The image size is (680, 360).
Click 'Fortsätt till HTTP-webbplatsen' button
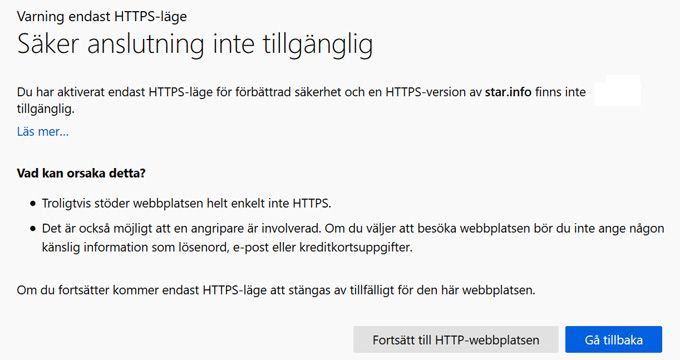click(x=456, y=340)
